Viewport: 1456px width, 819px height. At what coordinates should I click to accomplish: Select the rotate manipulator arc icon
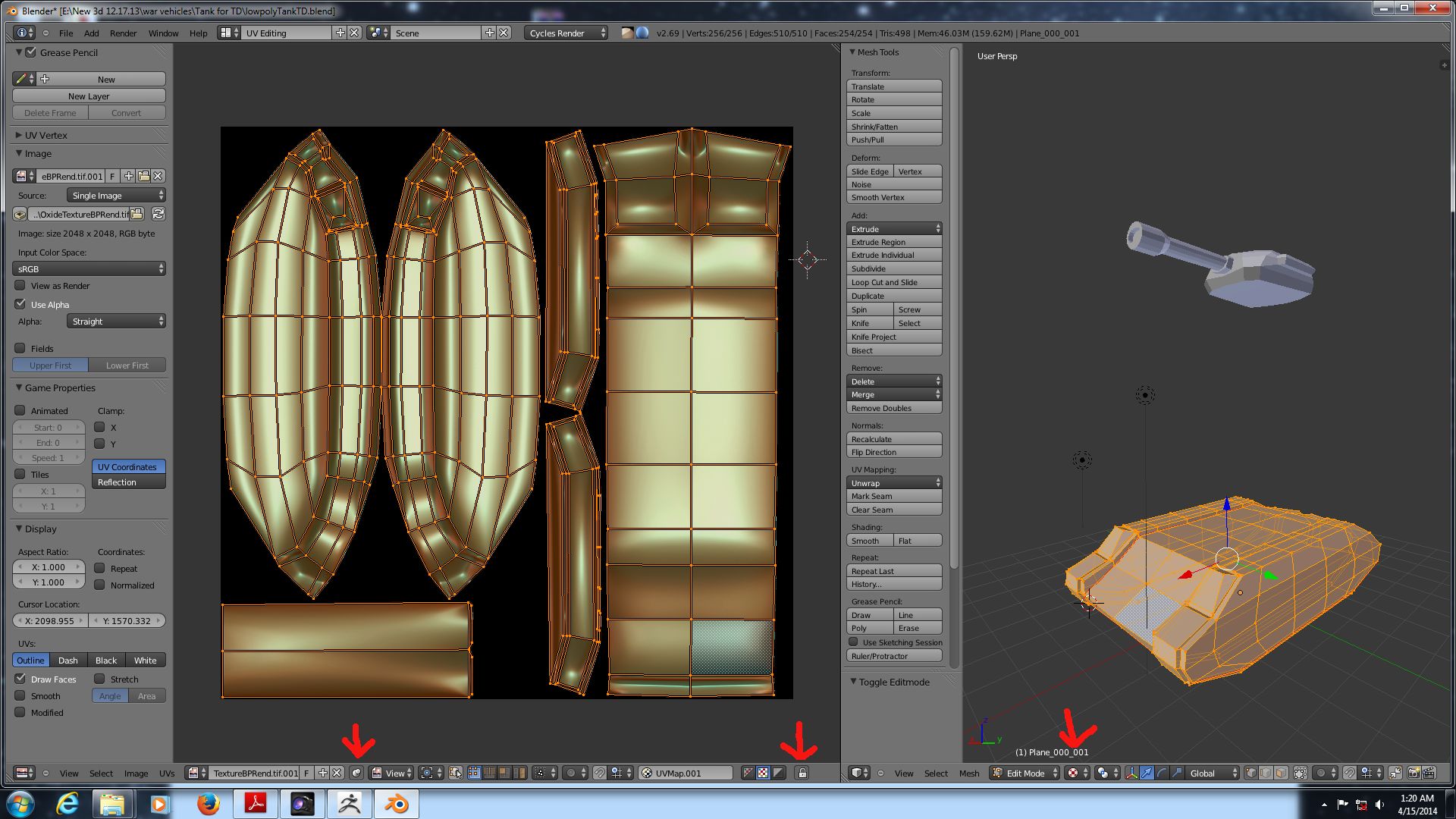[1161, 773]
